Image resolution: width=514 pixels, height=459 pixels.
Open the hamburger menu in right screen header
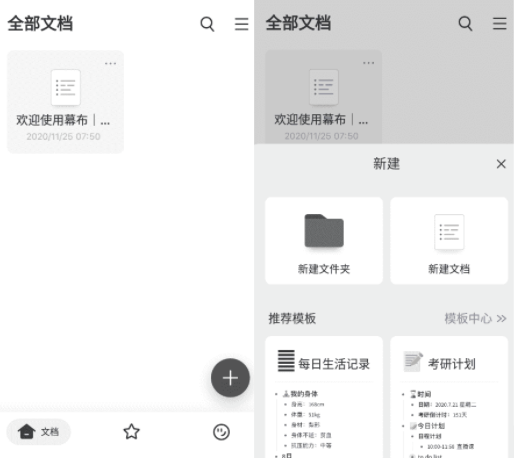point(500,24)
